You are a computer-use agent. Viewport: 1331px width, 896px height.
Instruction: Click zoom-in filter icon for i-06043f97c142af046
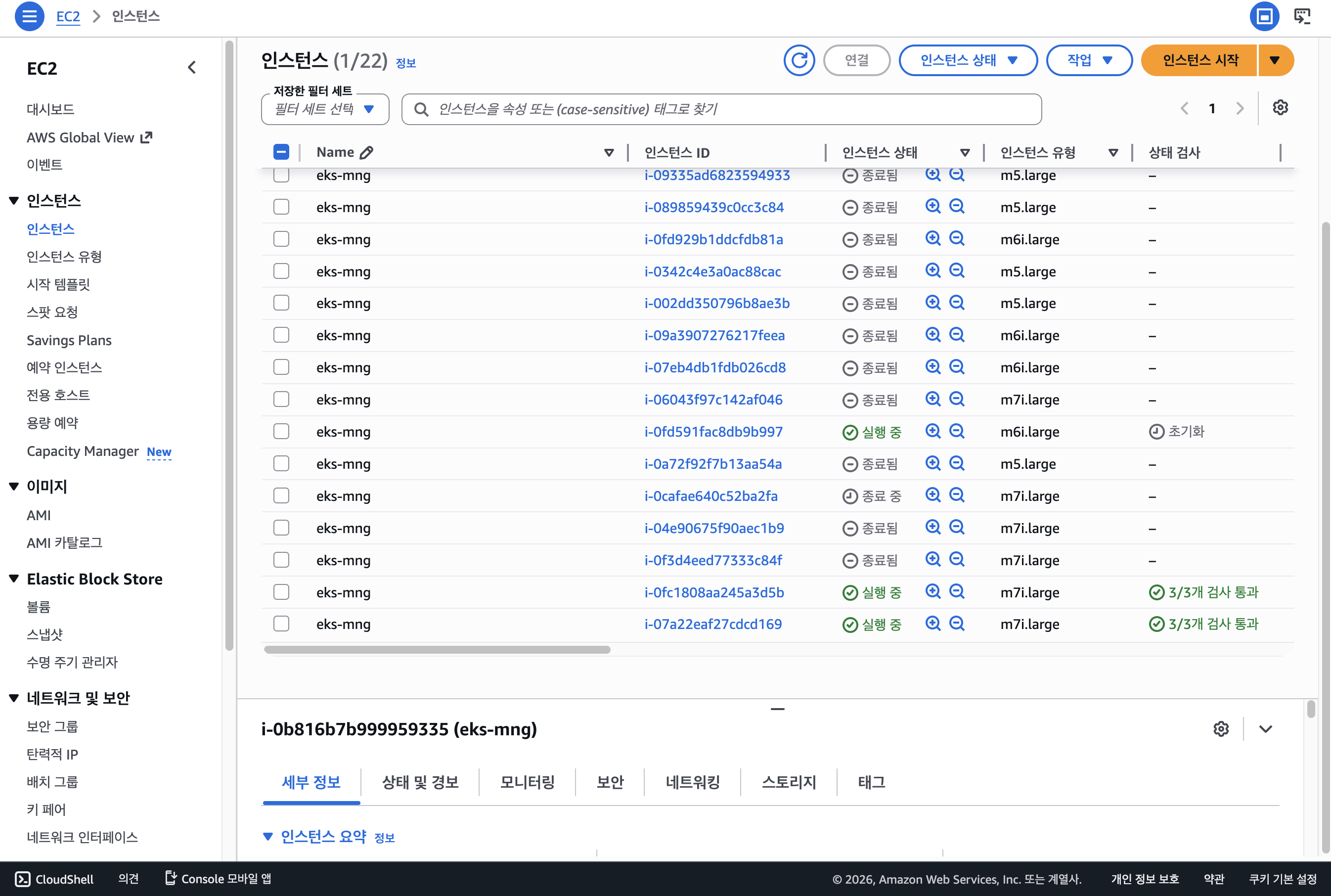(933, 399)
